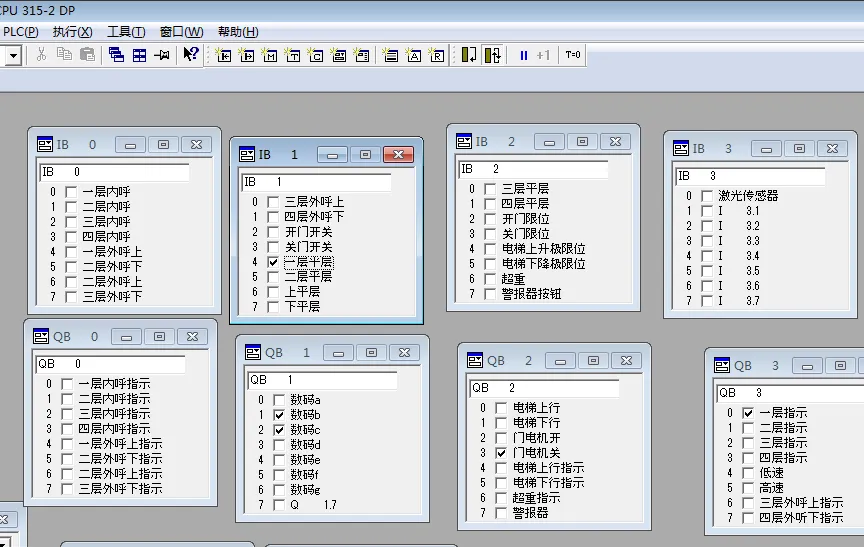Tile windows using the toolbar icon

click(139, 55)
